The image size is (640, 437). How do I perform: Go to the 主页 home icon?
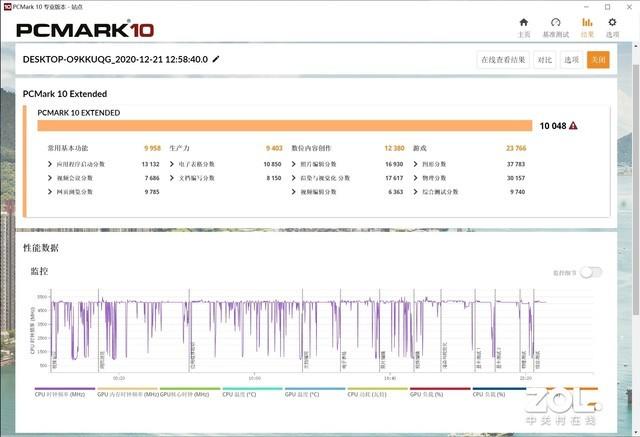pyautogui.click(x=524, y=22)
